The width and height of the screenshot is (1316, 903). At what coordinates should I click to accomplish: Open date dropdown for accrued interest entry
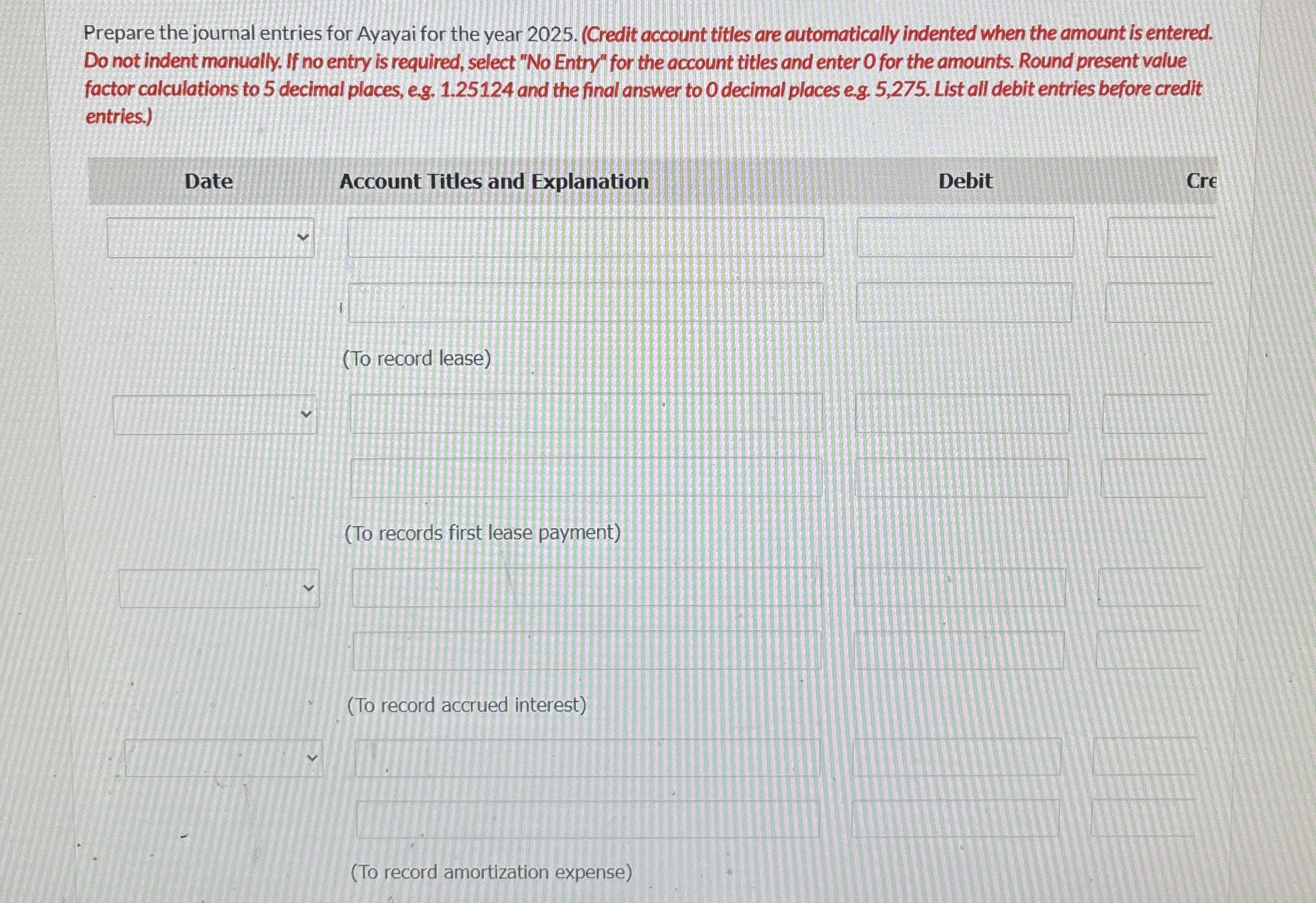coord(219,588)
